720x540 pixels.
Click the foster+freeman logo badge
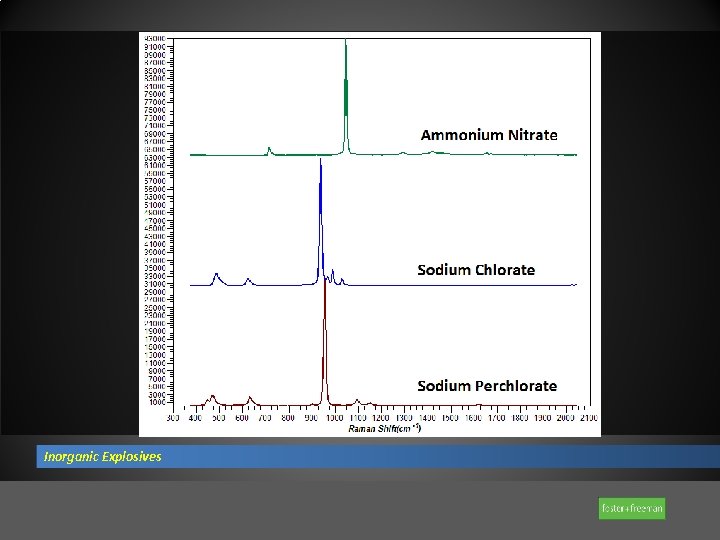click(x=632, y=508)
